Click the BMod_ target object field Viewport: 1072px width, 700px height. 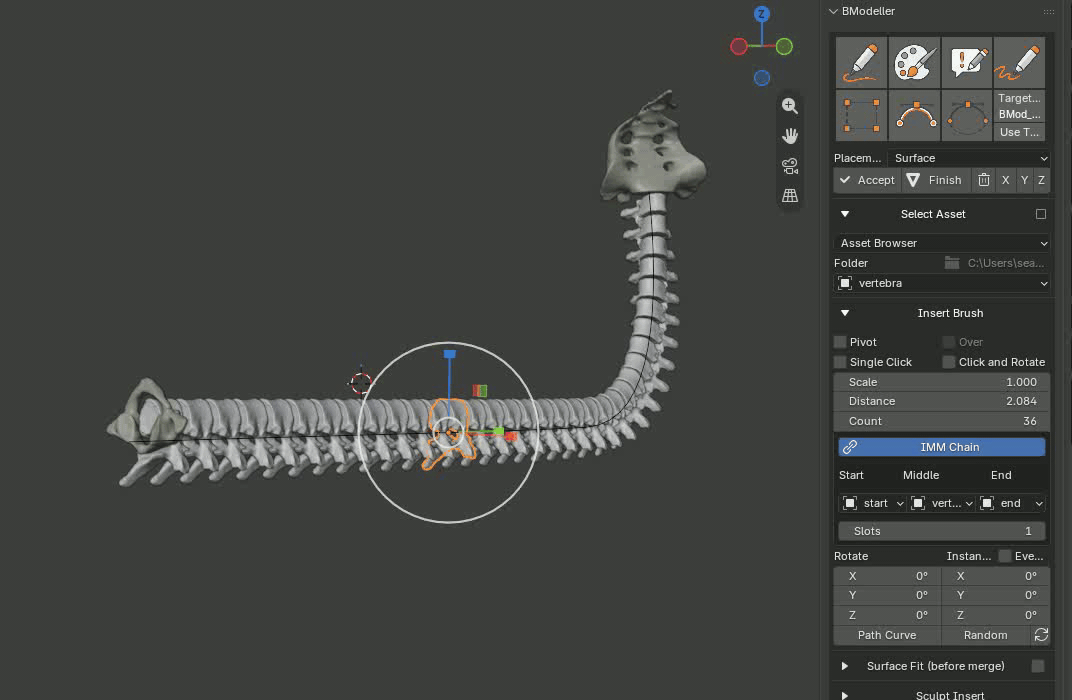[1019, 115]
